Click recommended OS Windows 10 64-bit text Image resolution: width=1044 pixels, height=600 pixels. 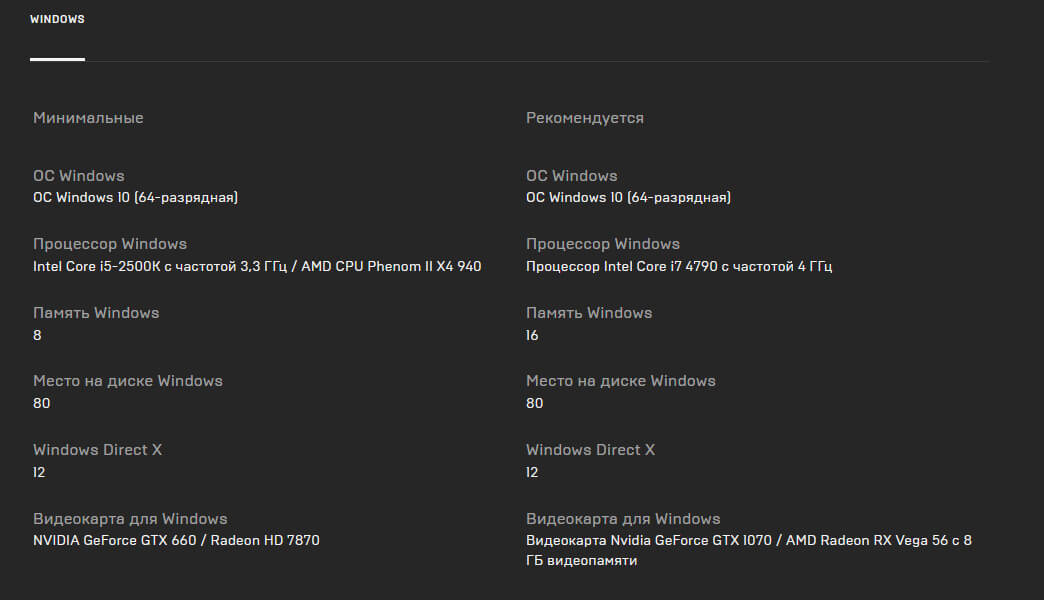click(x=629, y=198)
